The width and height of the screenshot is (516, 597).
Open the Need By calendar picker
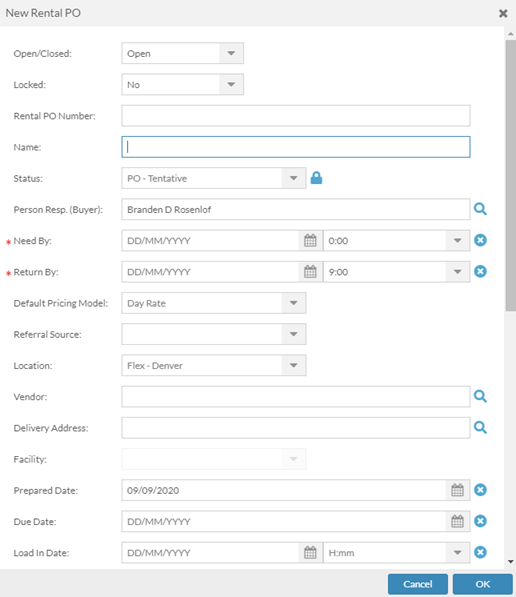coord(310,241)
